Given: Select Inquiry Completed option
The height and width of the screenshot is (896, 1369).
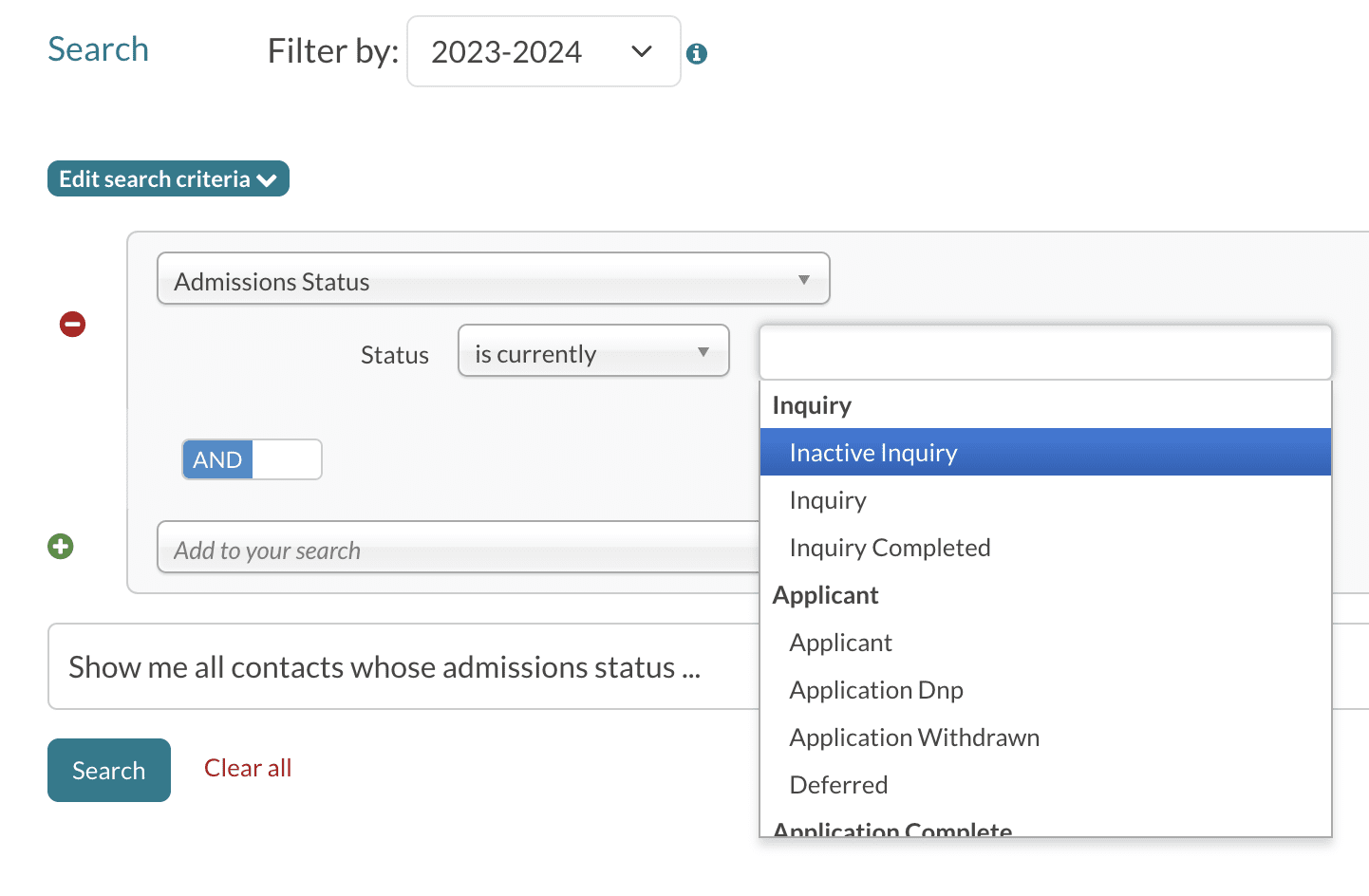Looking at the screenshot, I should click(890, 548).
